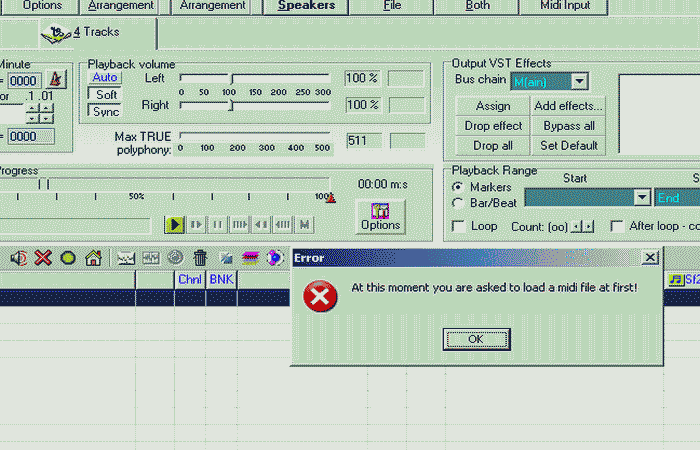The image size is (700, 450).
Task: Click OK in the Error dialog
Action: pos(475,339)
